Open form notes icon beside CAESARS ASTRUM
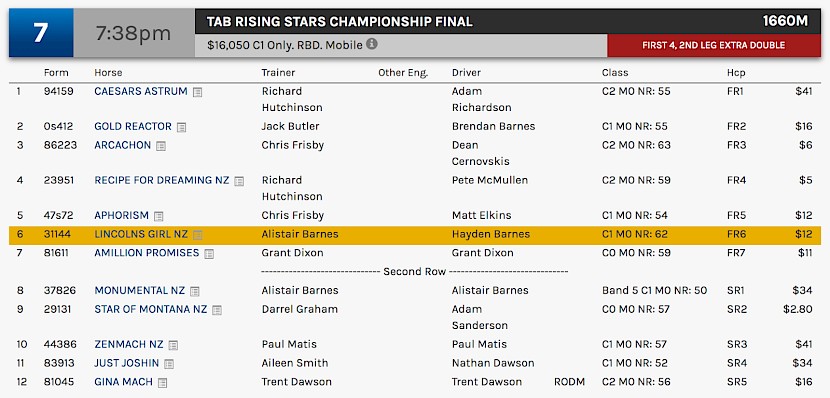This screenshot has width=830, height=398. click(197, 93)
